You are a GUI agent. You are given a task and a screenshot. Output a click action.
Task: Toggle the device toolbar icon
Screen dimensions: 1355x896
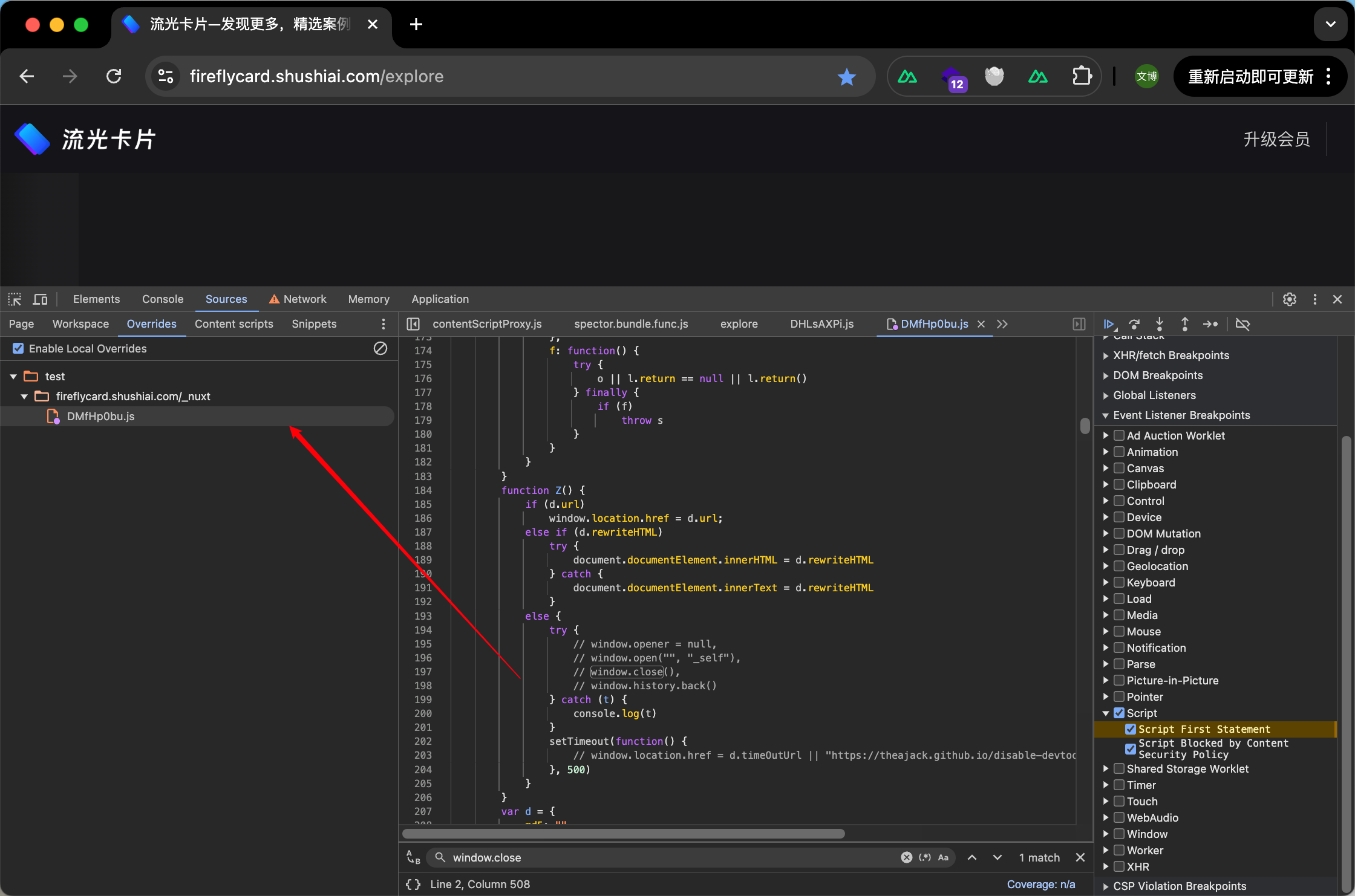pos(41,299)
